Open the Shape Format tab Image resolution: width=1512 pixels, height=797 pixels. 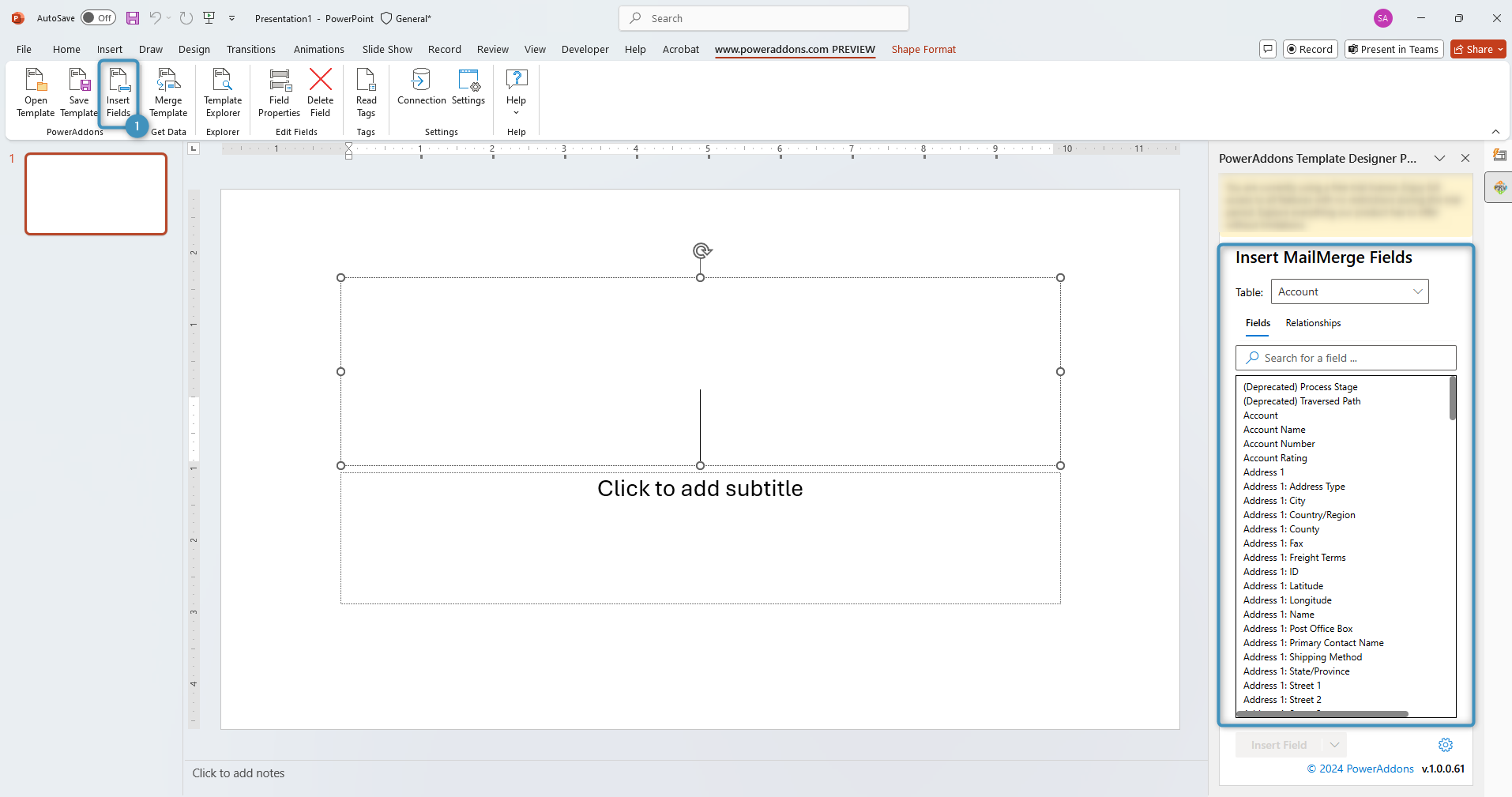point(923,49)
